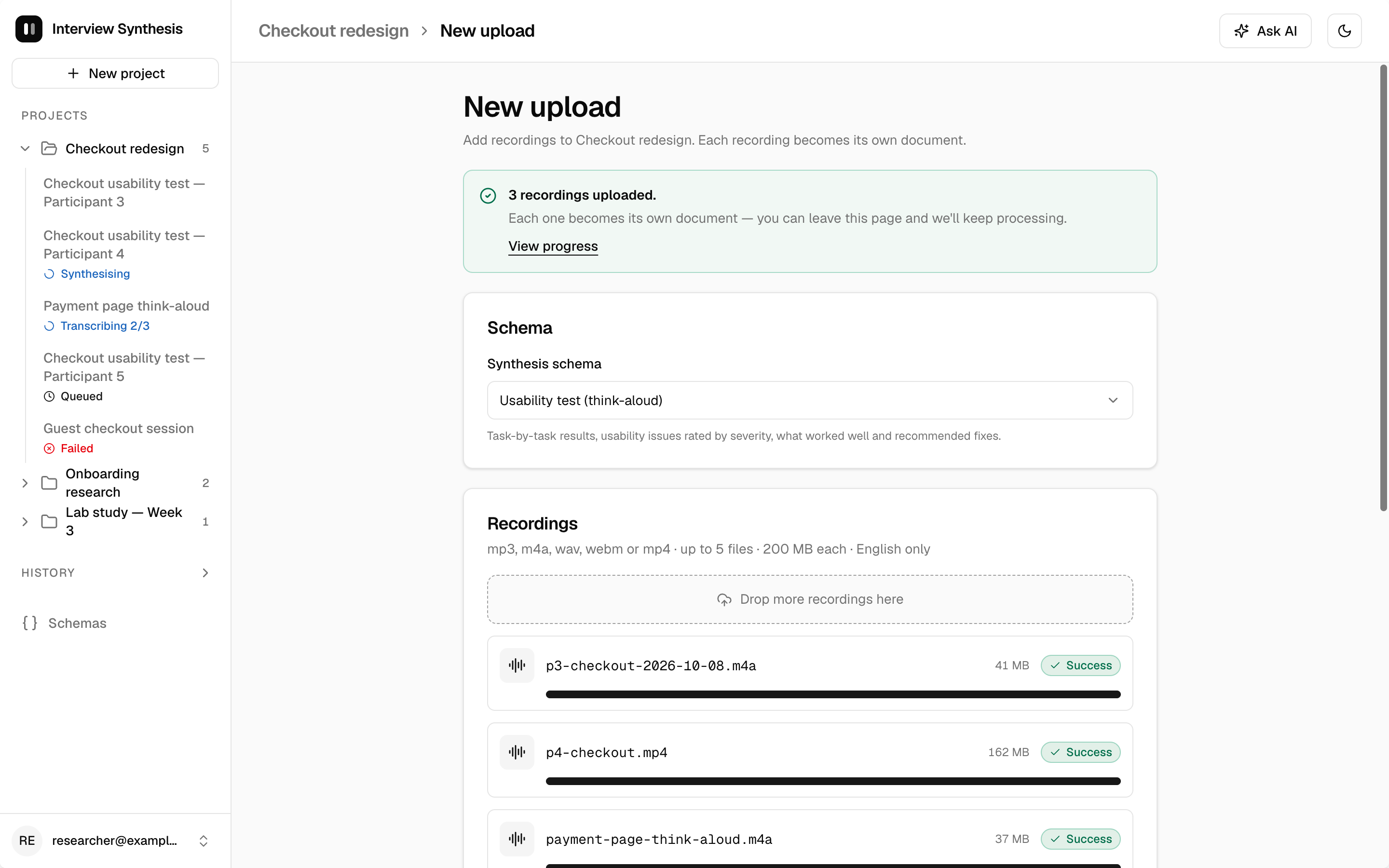
Task: Click the waveform icon for p3-checkout-2026-10-08.m4a
Action: click(x=517, y=665)
